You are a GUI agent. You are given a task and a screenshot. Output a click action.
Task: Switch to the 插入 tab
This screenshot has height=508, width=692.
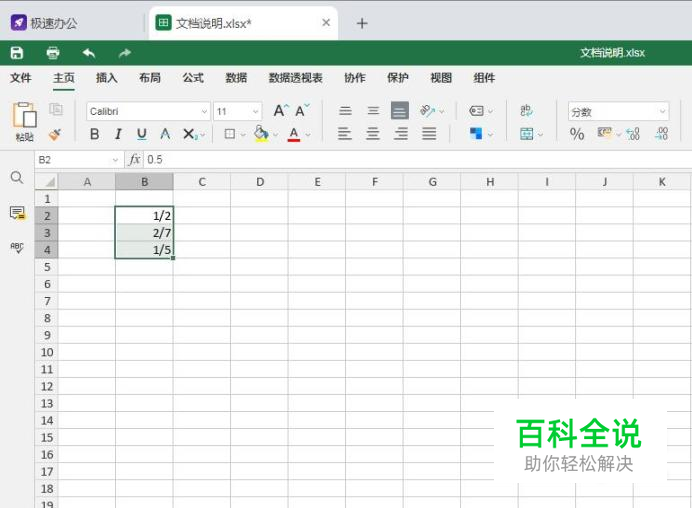[x=107, y=78]
